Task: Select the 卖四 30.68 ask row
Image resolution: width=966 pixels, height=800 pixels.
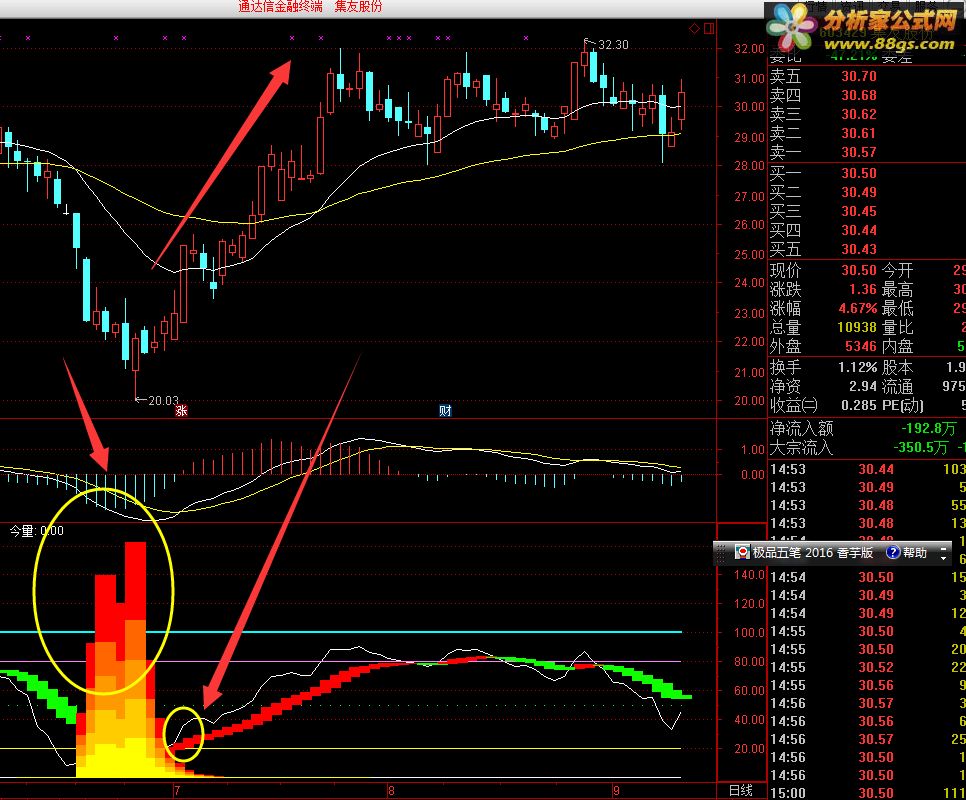Action: pos(867,95)
